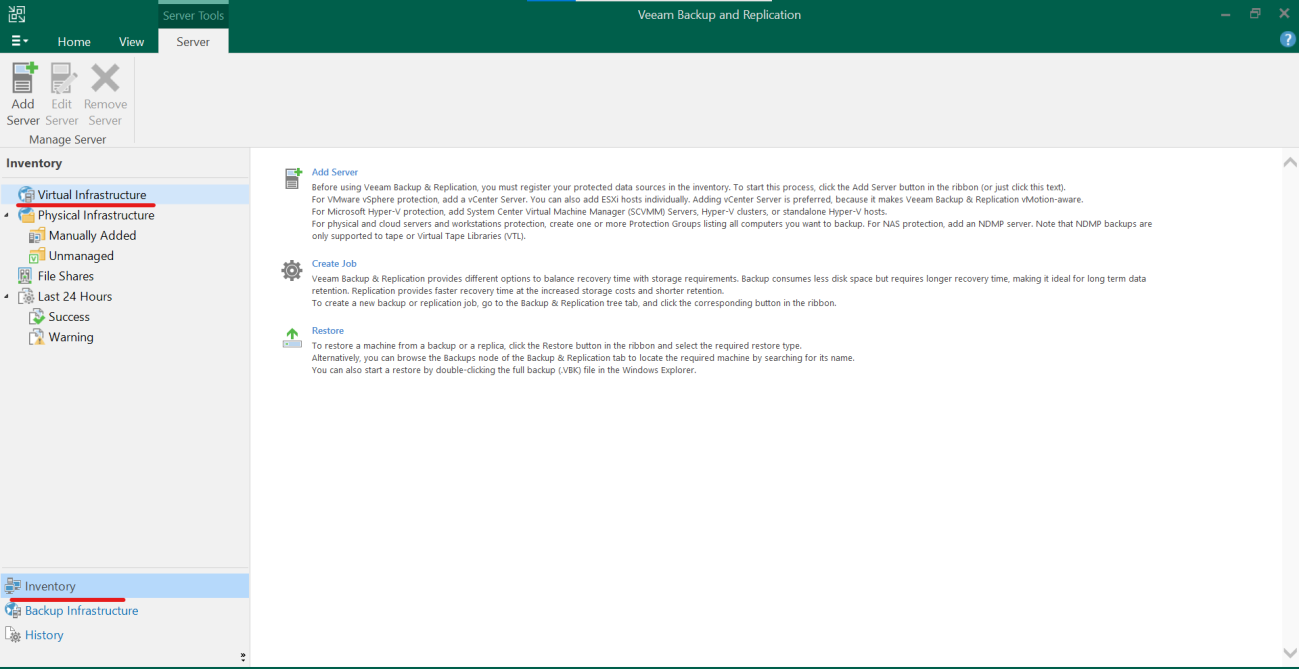Click the Add Server ribbon icon
This screenshot has height=669, width=1299.
23,80
